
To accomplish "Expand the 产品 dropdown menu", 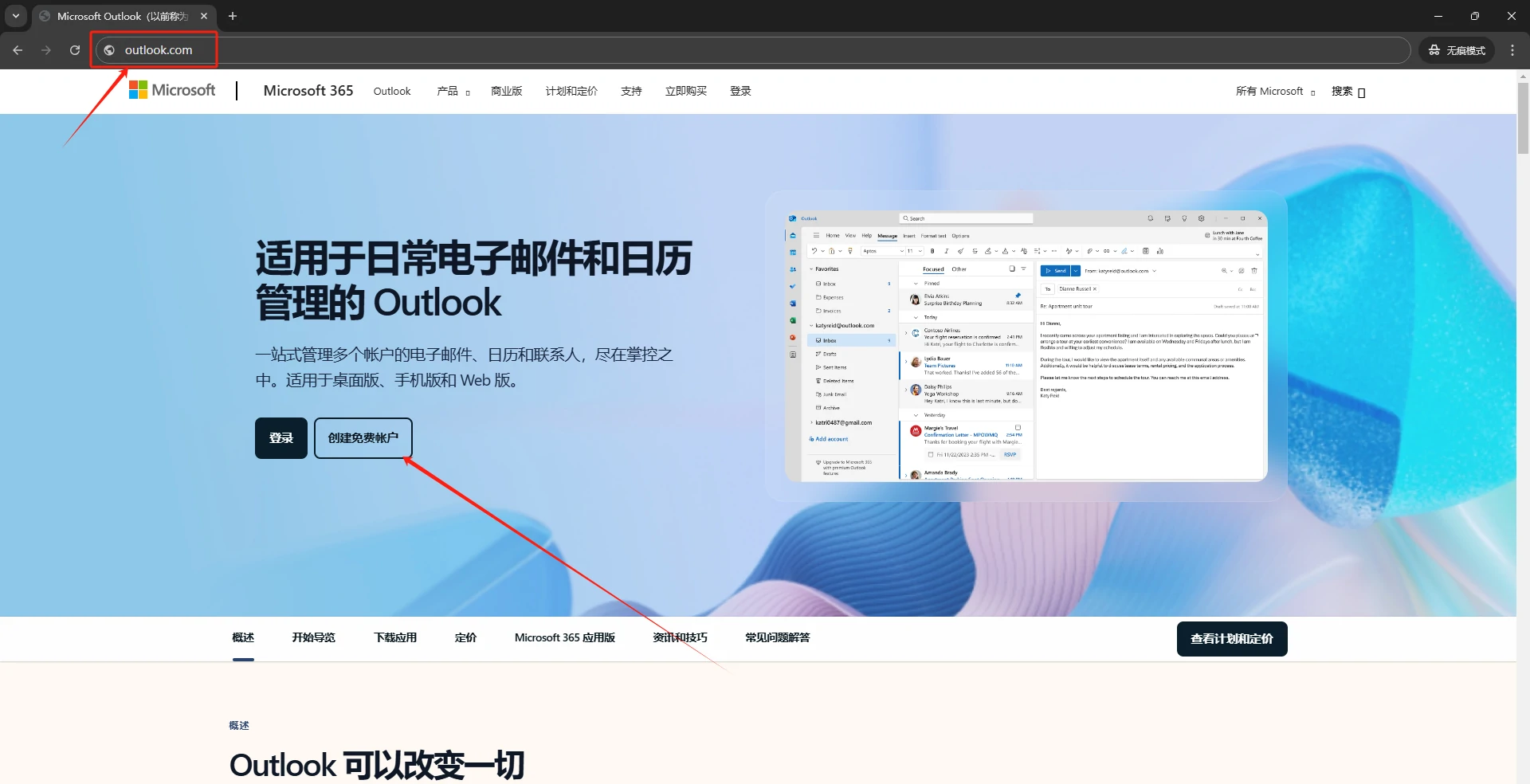I will tap(453, 92).
